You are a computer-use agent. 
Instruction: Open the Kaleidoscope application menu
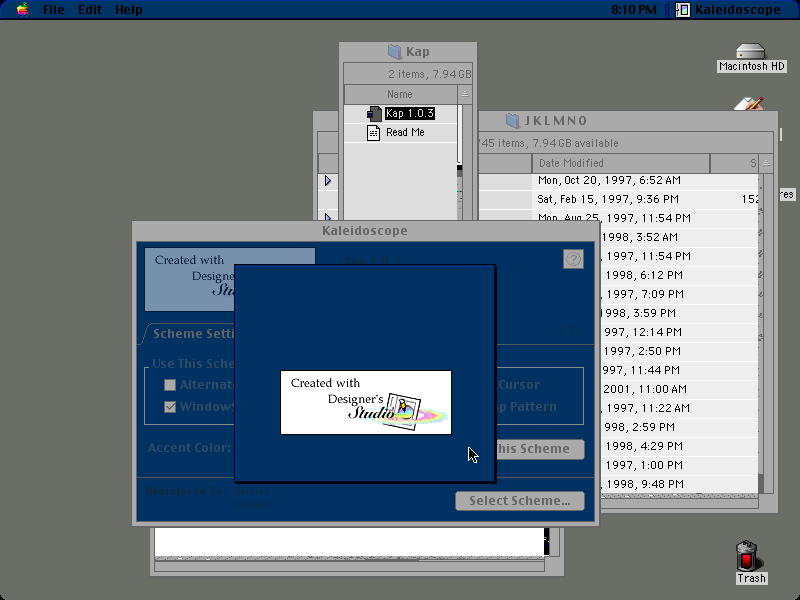tap(729, 10)
